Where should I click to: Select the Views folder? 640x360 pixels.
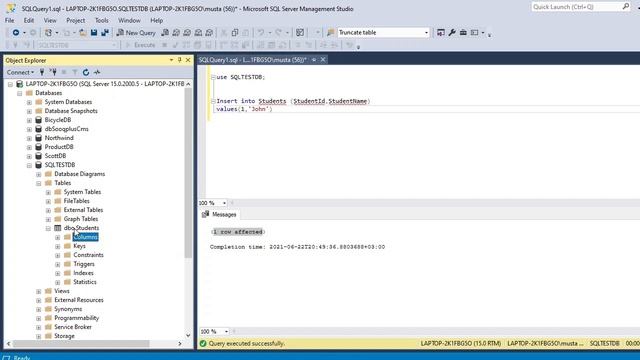tap(62, 291)
